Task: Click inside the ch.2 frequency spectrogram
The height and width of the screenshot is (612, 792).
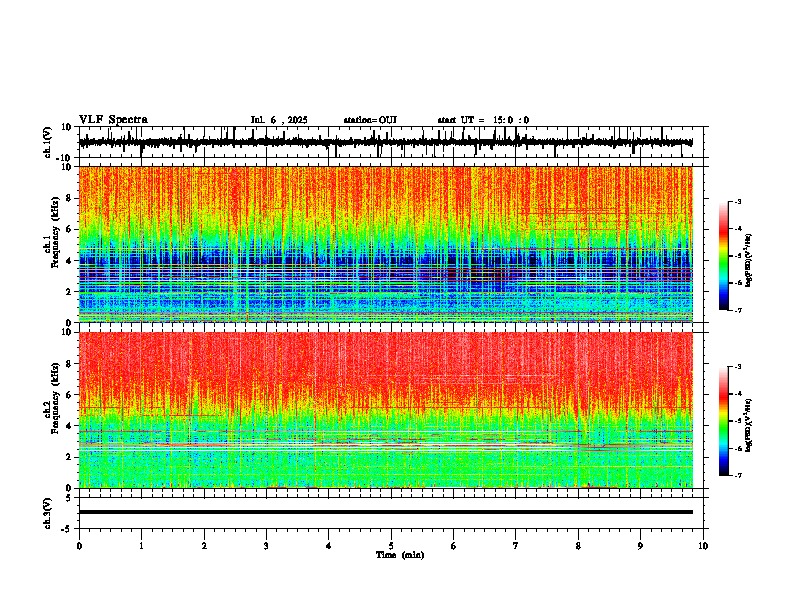Action: pyautogui.click(x=386, y=410)
